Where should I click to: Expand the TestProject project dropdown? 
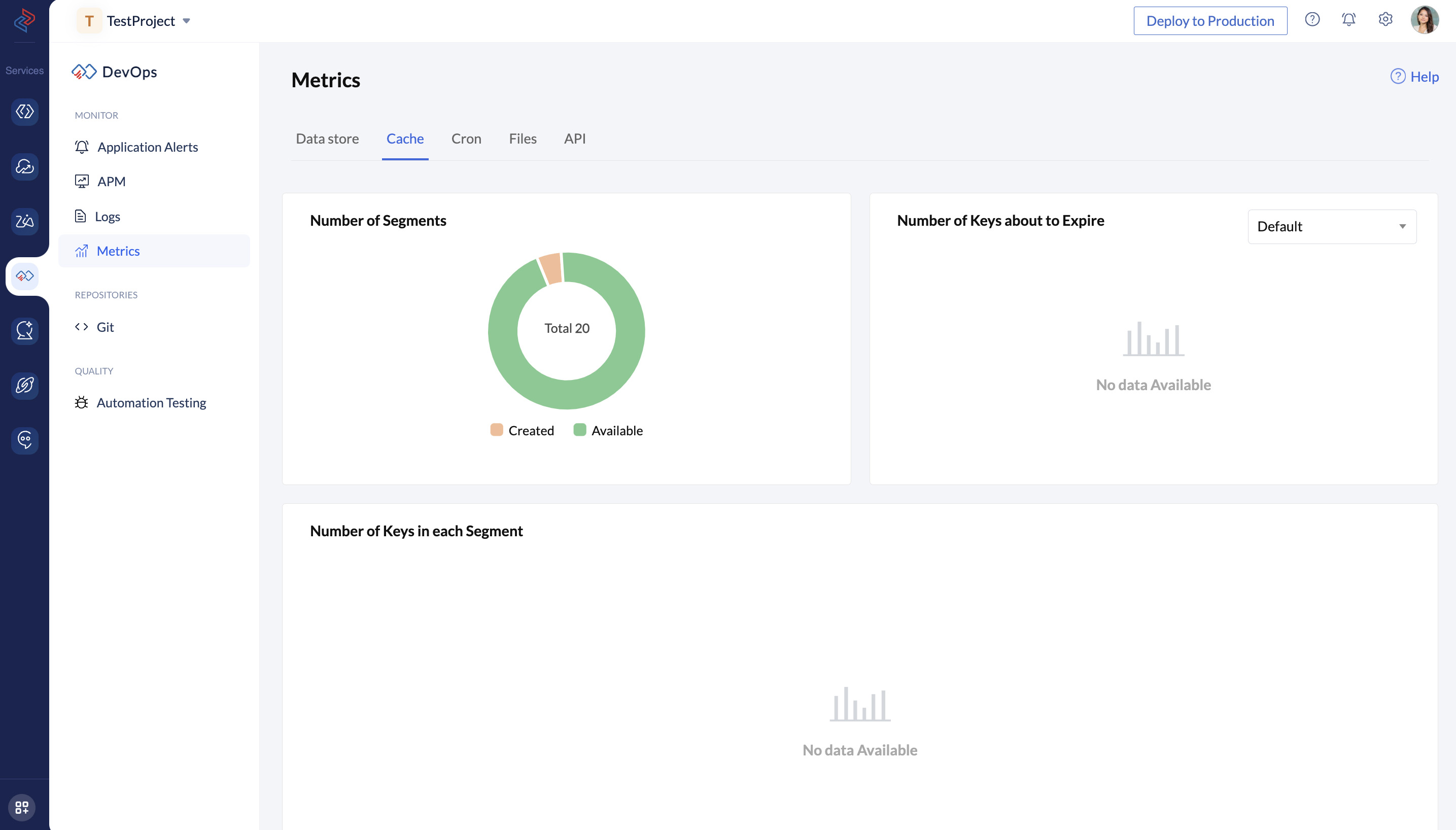point(186,21)
